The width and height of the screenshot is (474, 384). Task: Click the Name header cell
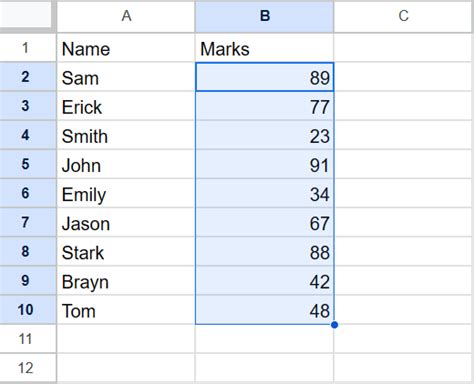126,48
